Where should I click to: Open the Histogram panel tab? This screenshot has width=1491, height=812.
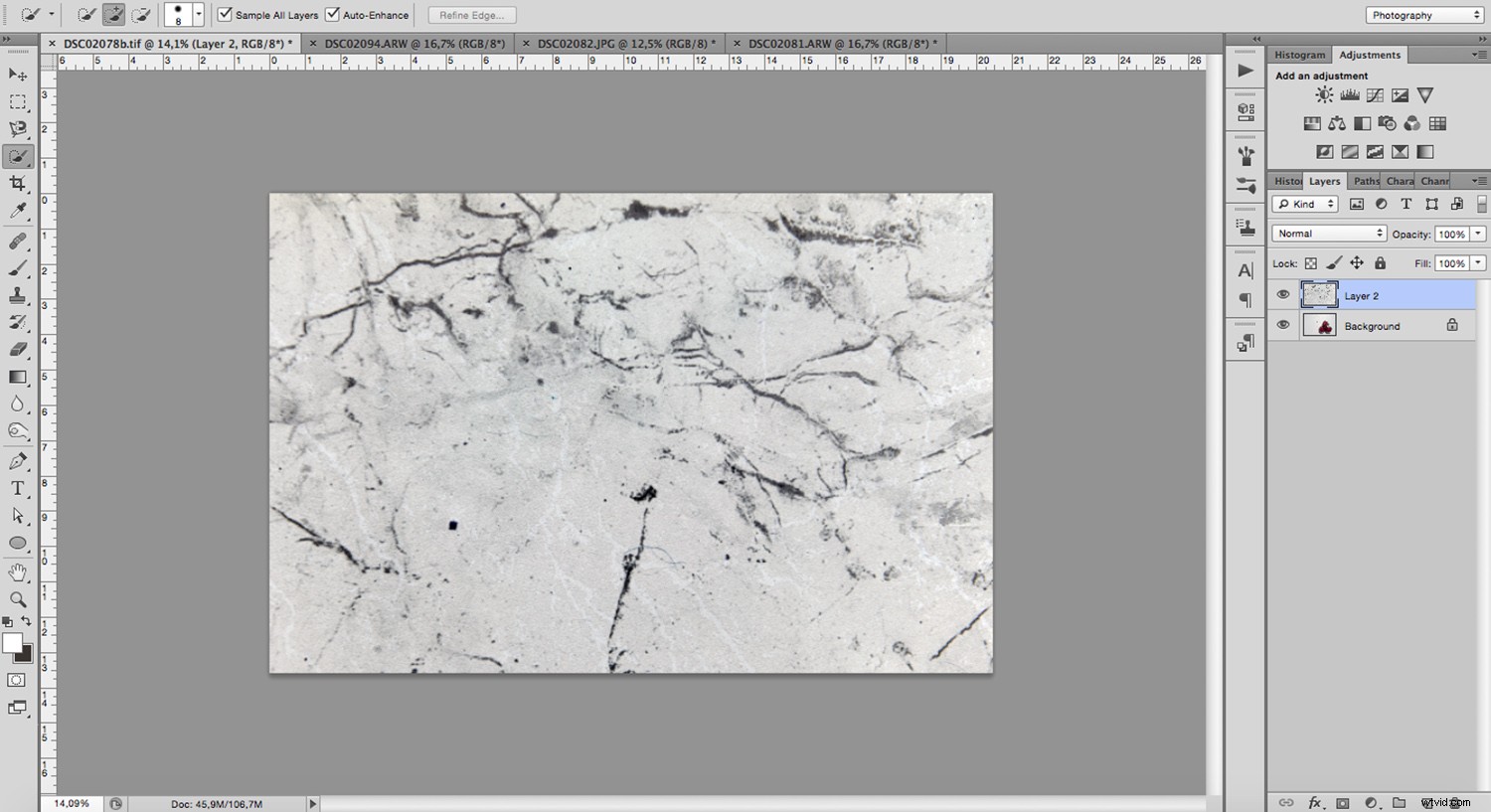pos(1299,54)
